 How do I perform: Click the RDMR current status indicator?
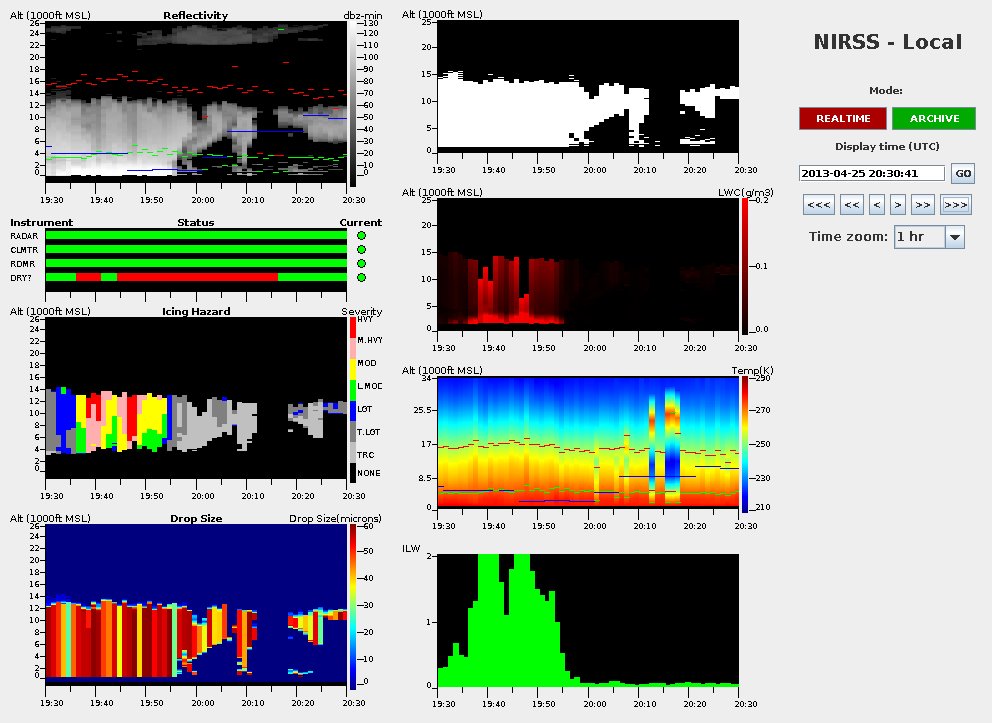(x=361, y=263)
